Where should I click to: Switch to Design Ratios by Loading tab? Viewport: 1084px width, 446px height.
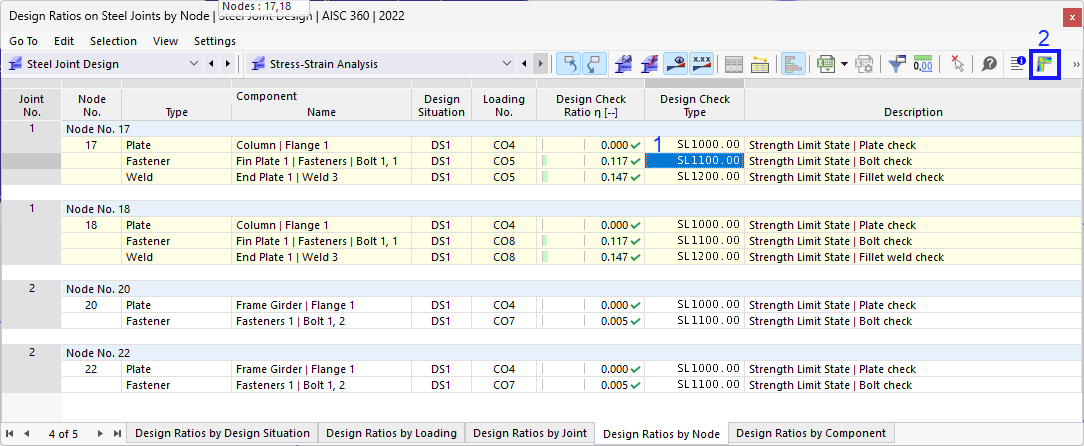pyautogui.click(x=391, y=434)
